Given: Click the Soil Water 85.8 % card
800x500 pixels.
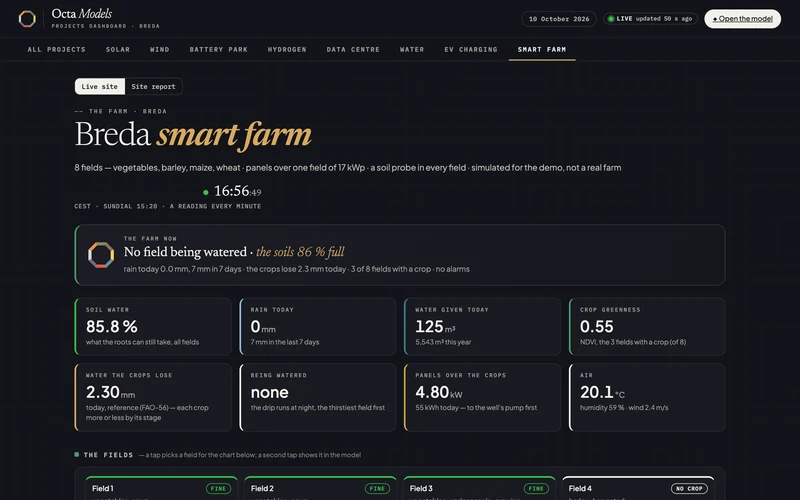Looking at the screenshot, I should click(153, 327).
